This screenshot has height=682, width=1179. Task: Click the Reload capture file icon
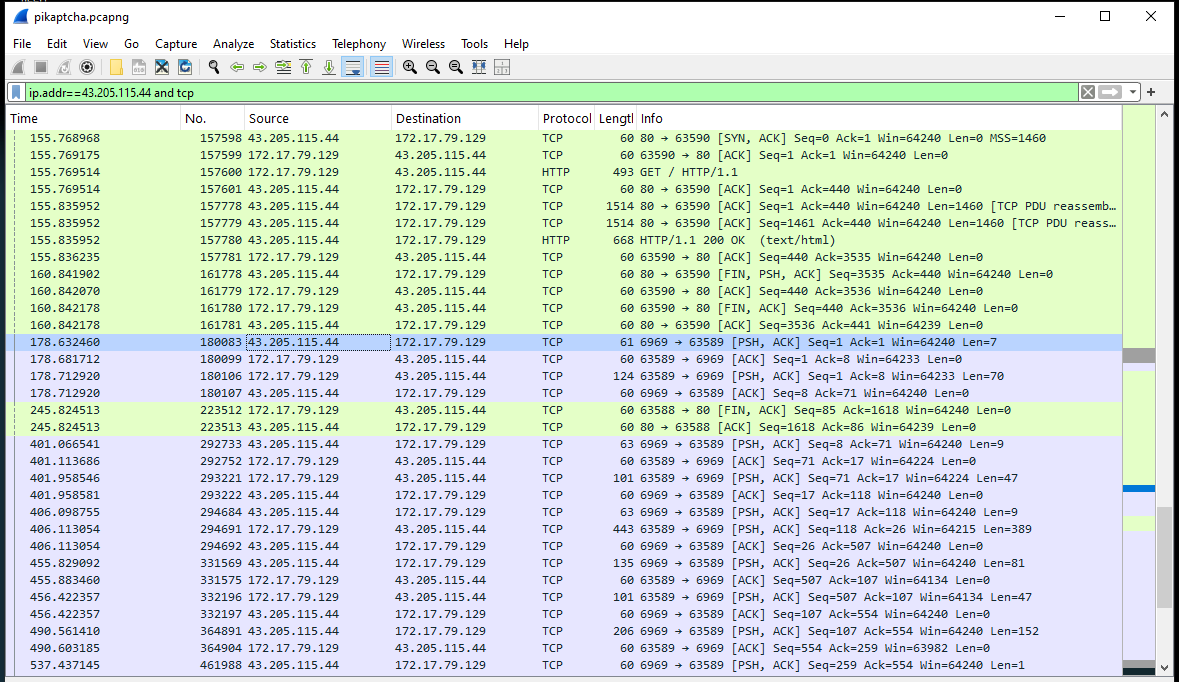point(185,68)
